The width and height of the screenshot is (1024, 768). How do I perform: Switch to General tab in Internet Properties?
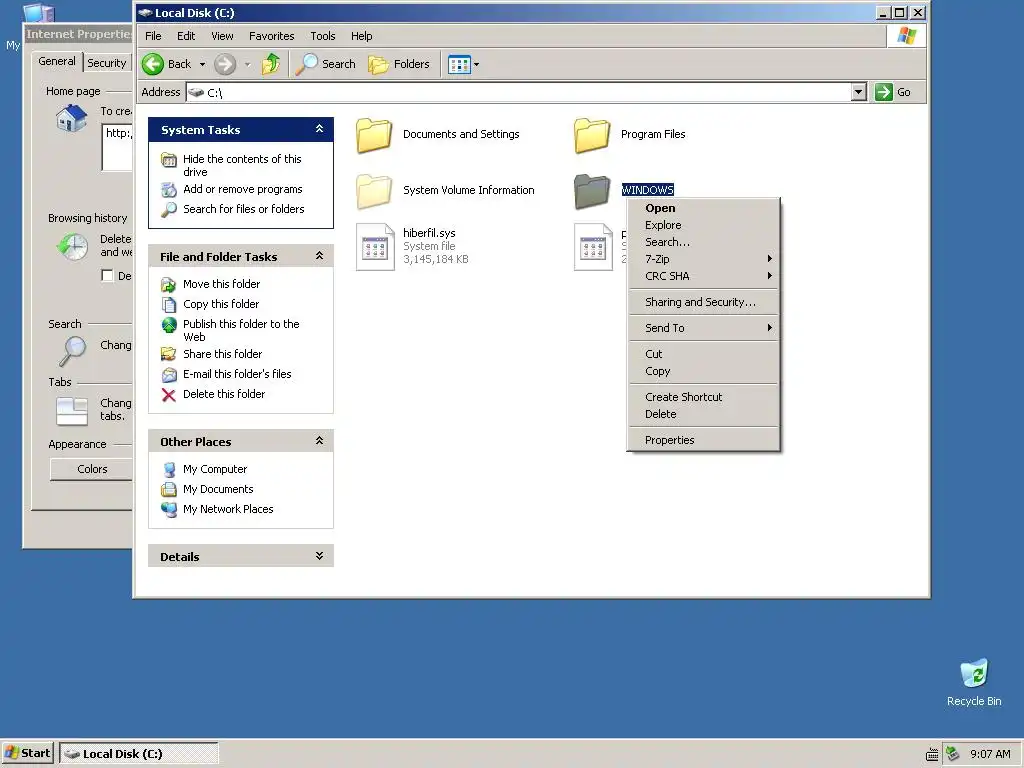click(57, 61)
